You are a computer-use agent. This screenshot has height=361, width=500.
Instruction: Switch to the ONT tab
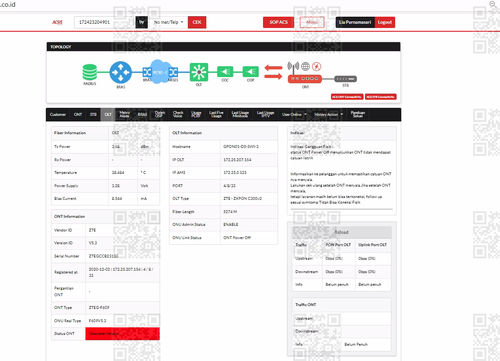[78, 114]
